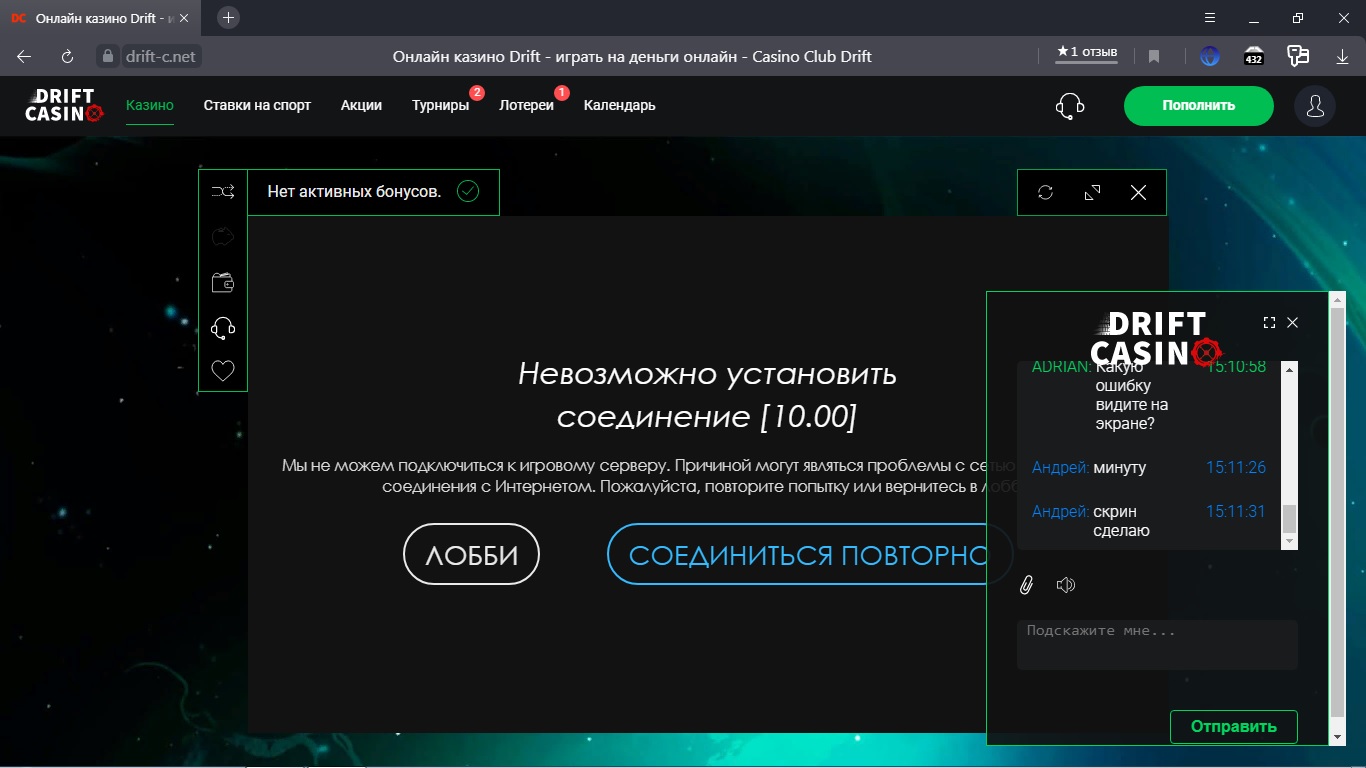This screenshot has width=1366, height=768.
Task: Expand the chat widget to fullscreen
Action: [x=1269, y=322]
